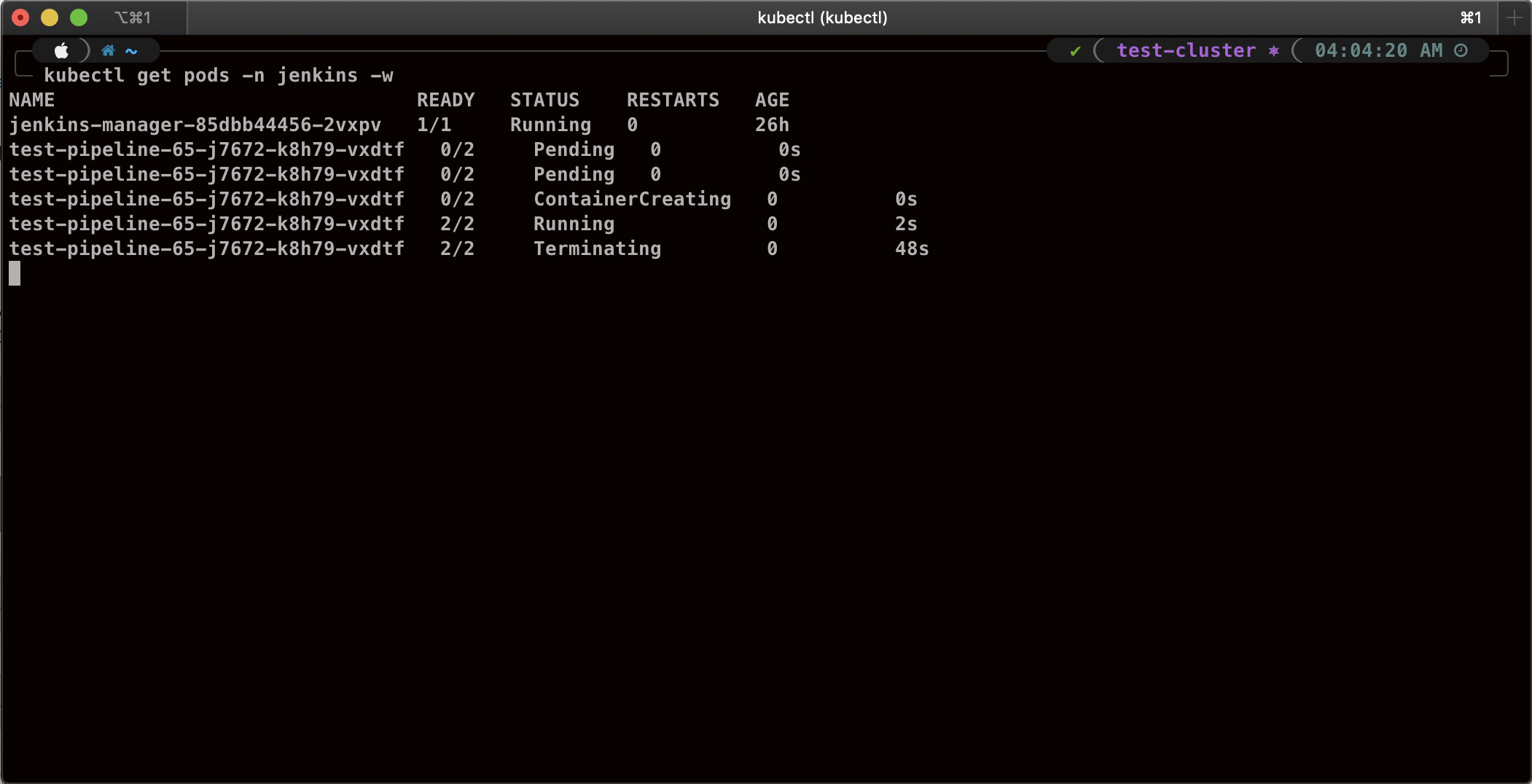
Task: Select the clock icon beside the timestamp
Action: tap(1462, 50)
